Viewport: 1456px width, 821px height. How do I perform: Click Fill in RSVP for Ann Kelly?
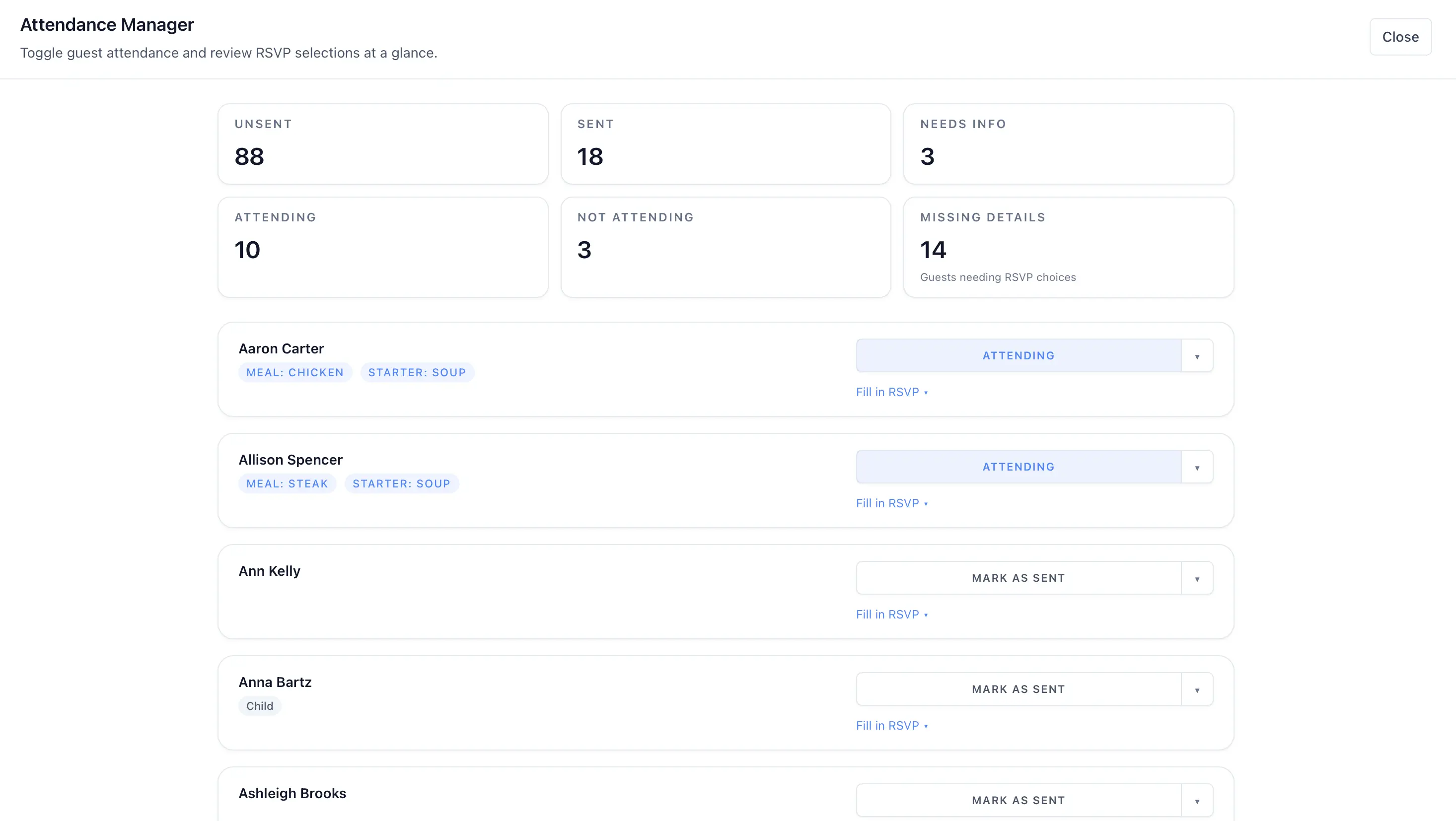[892, 614]
